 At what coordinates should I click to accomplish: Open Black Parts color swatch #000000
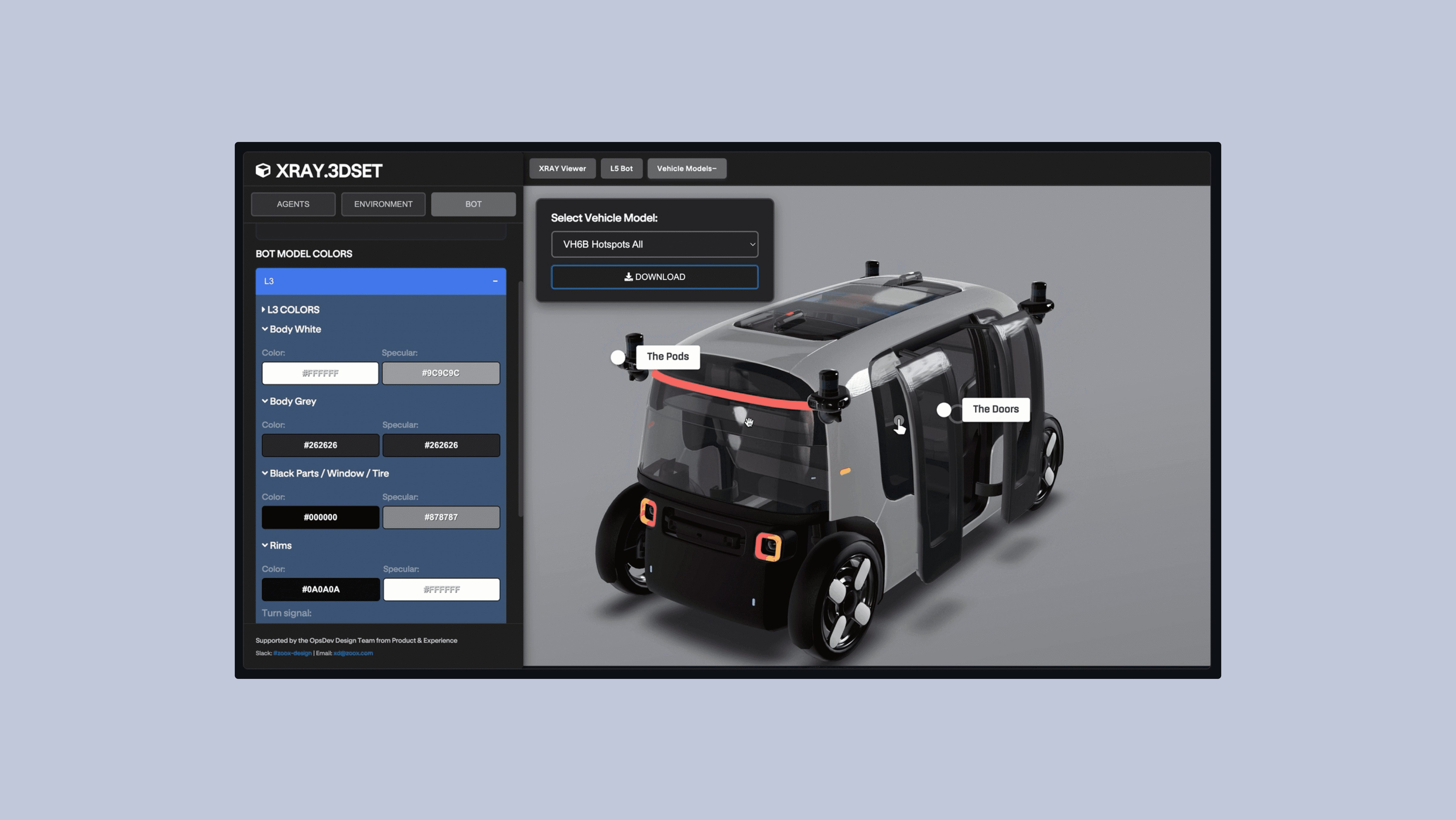(x=321, y=518)
